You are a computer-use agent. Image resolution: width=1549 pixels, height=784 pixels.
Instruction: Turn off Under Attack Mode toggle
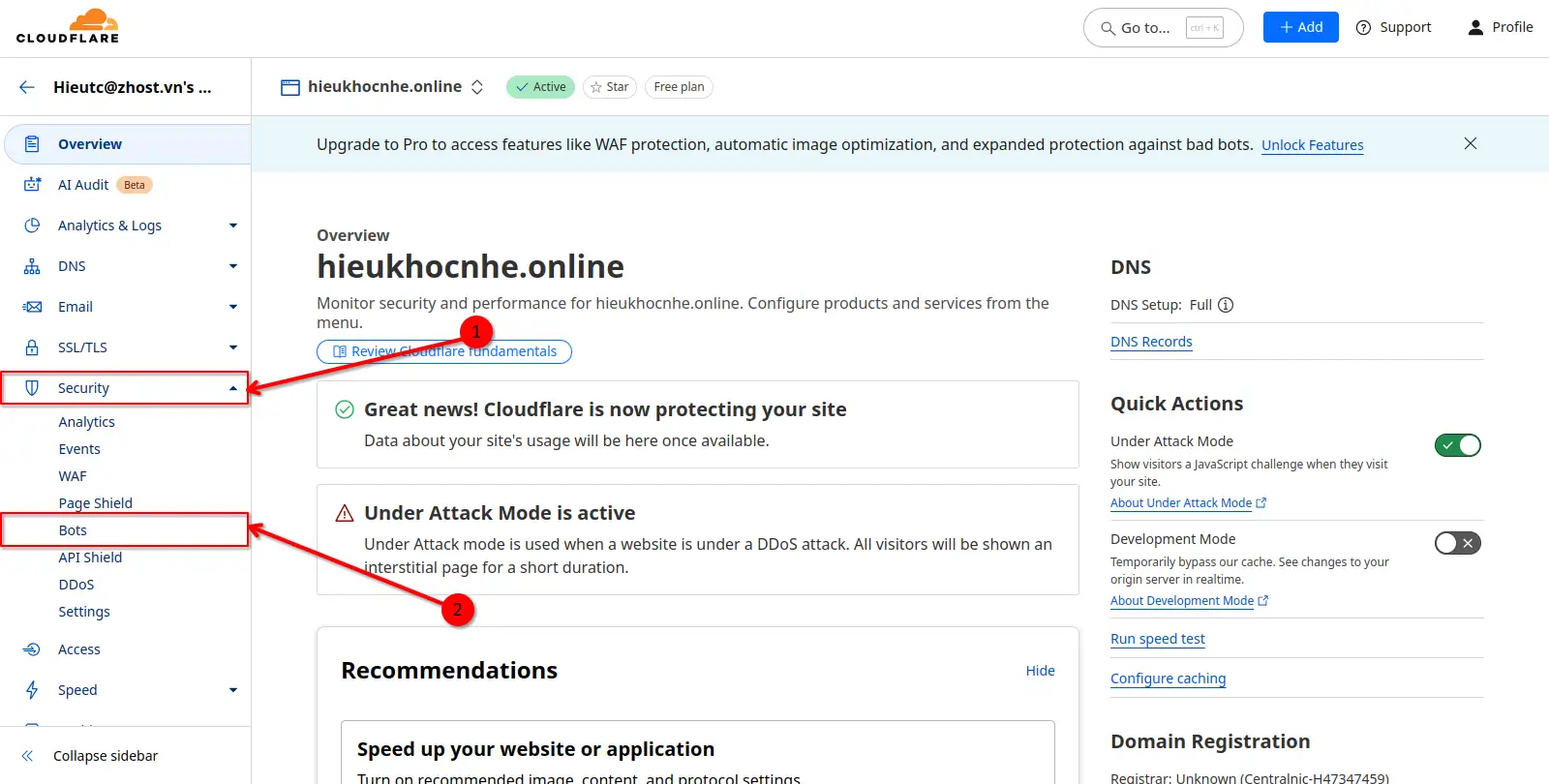[x=1457, y=445]
